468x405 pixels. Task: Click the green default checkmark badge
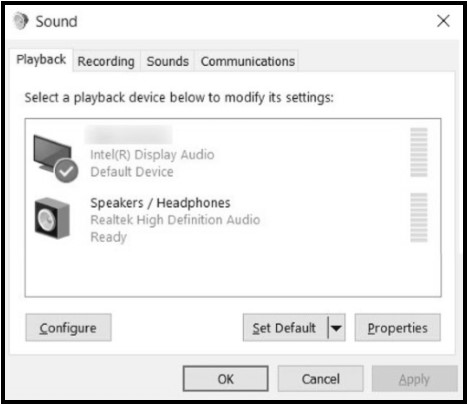click(x=66, y=171)
